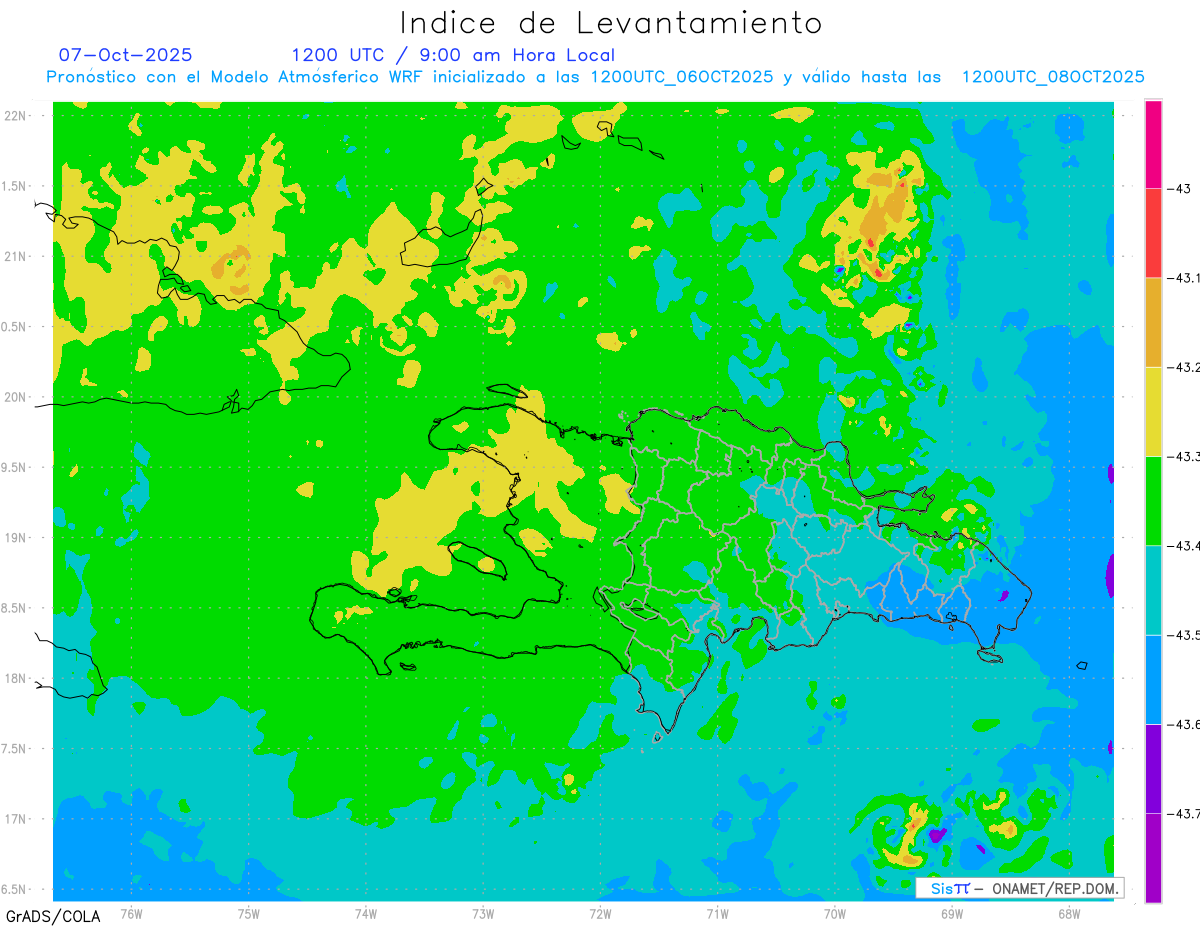
Task: Click the '69W' longitude label
Action: pyautogui.click(x=952, y=913)
